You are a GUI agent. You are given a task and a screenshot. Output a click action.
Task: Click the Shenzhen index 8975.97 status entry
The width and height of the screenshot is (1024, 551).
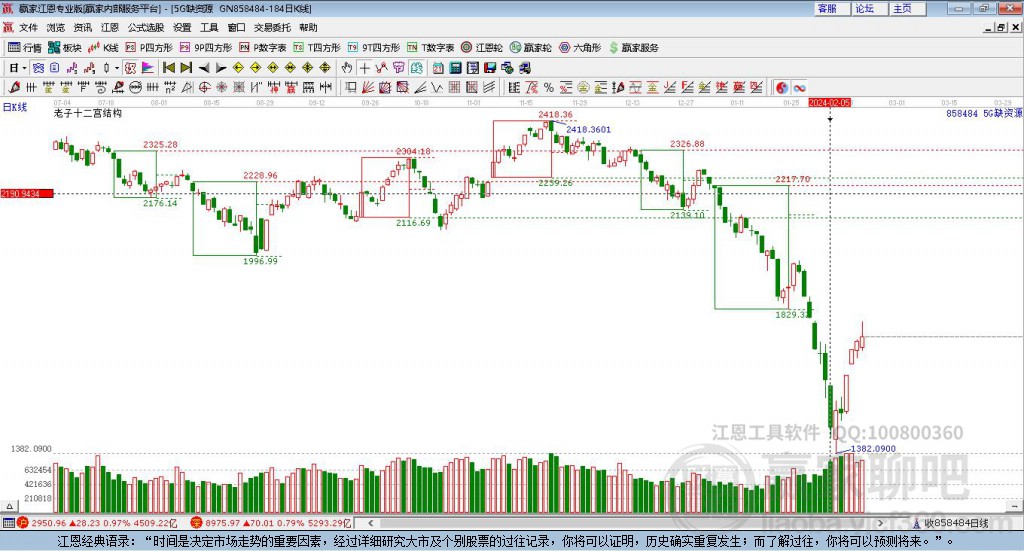tap(271, 523)
